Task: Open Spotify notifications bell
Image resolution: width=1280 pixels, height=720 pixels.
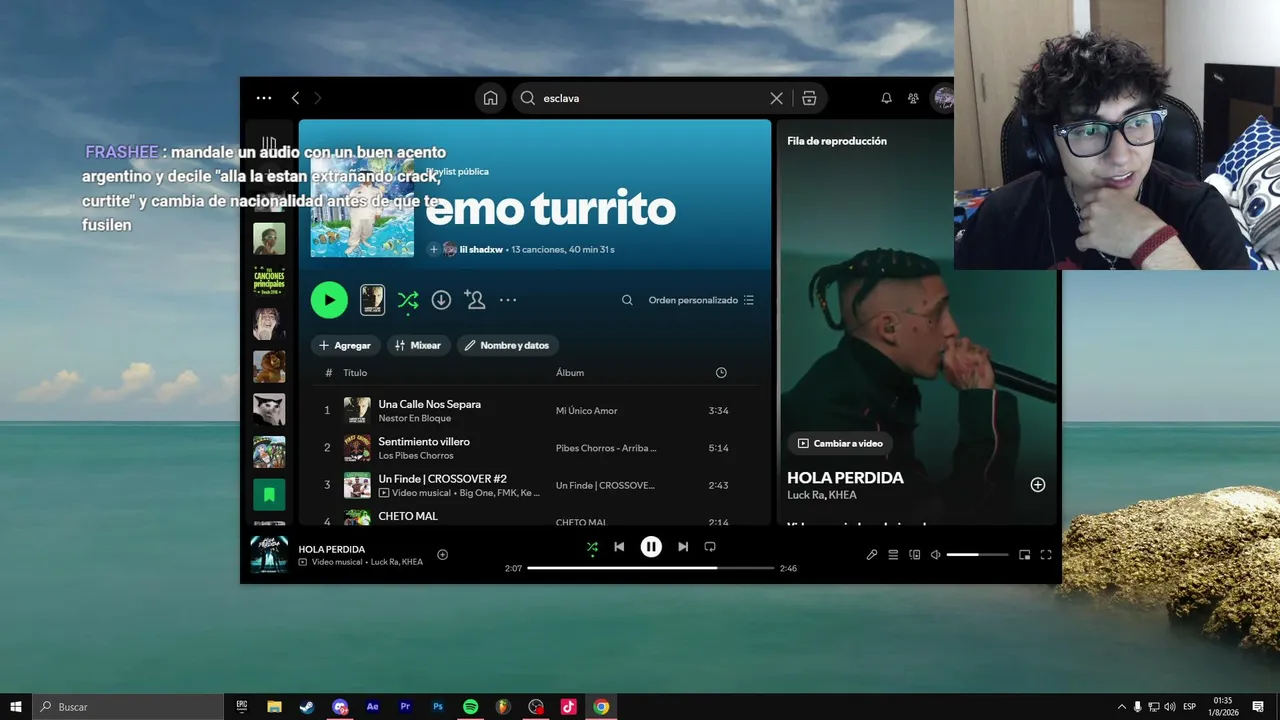Action: 886,98
